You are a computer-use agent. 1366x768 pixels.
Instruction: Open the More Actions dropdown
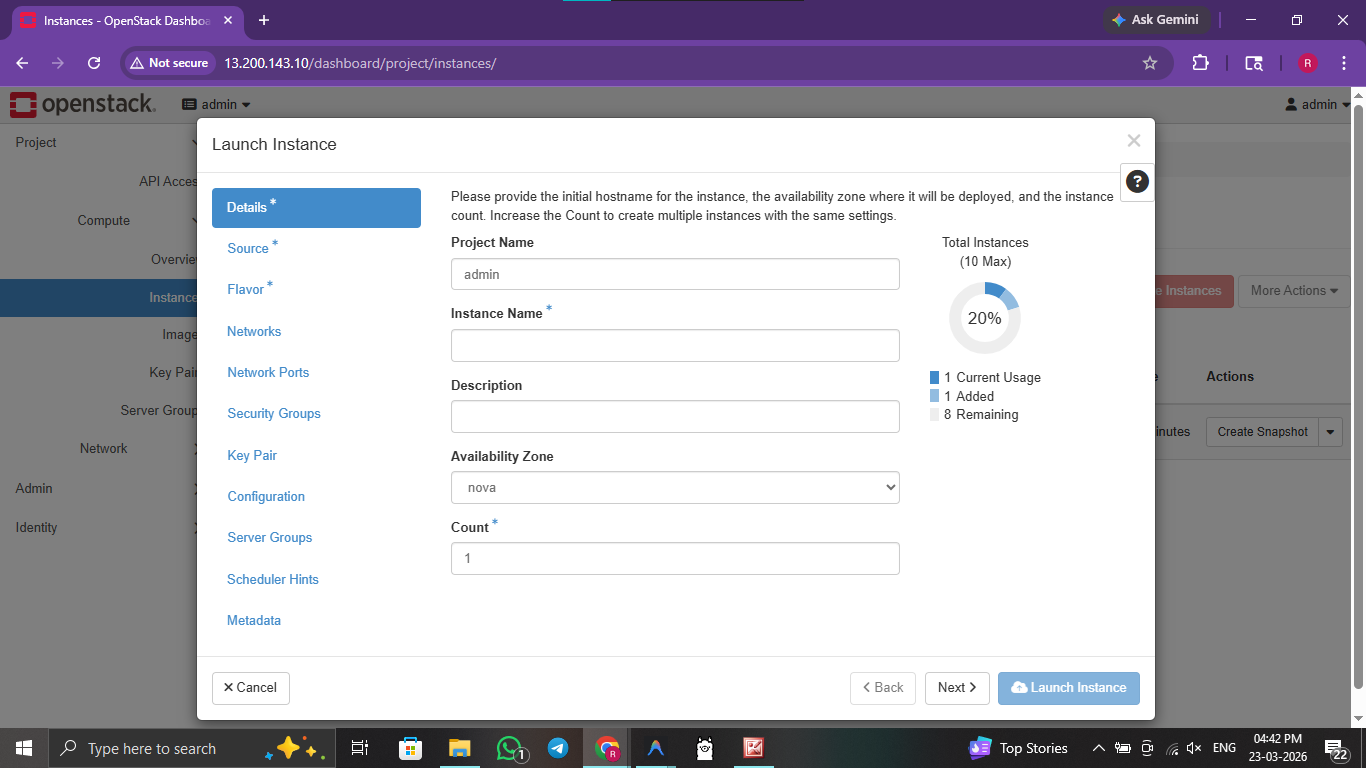[x=1295, y=291]
